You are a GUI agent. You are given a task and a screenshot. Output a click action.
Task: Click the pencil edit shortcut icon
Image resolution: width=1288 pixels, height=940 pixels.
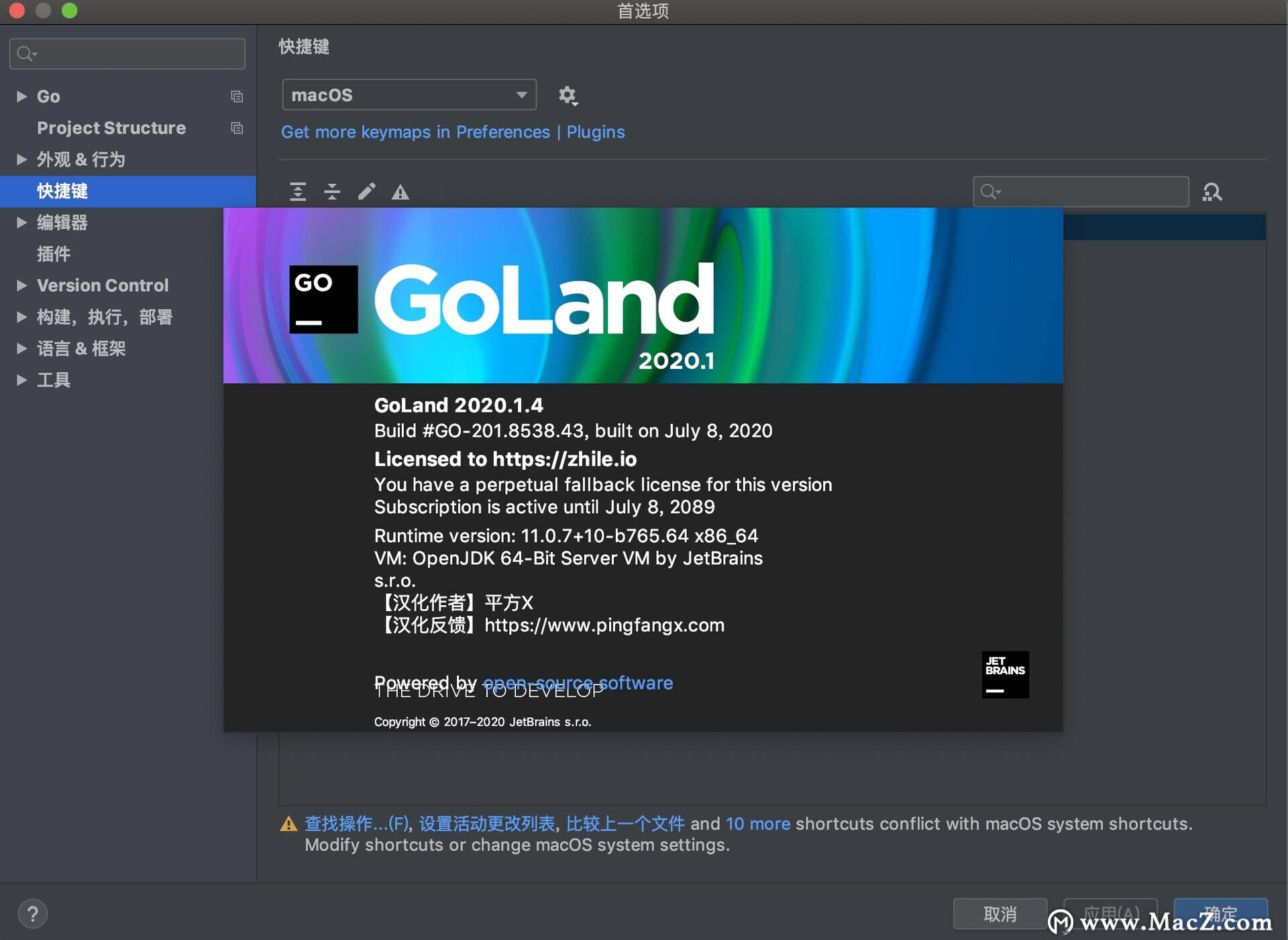click(366, 192)
